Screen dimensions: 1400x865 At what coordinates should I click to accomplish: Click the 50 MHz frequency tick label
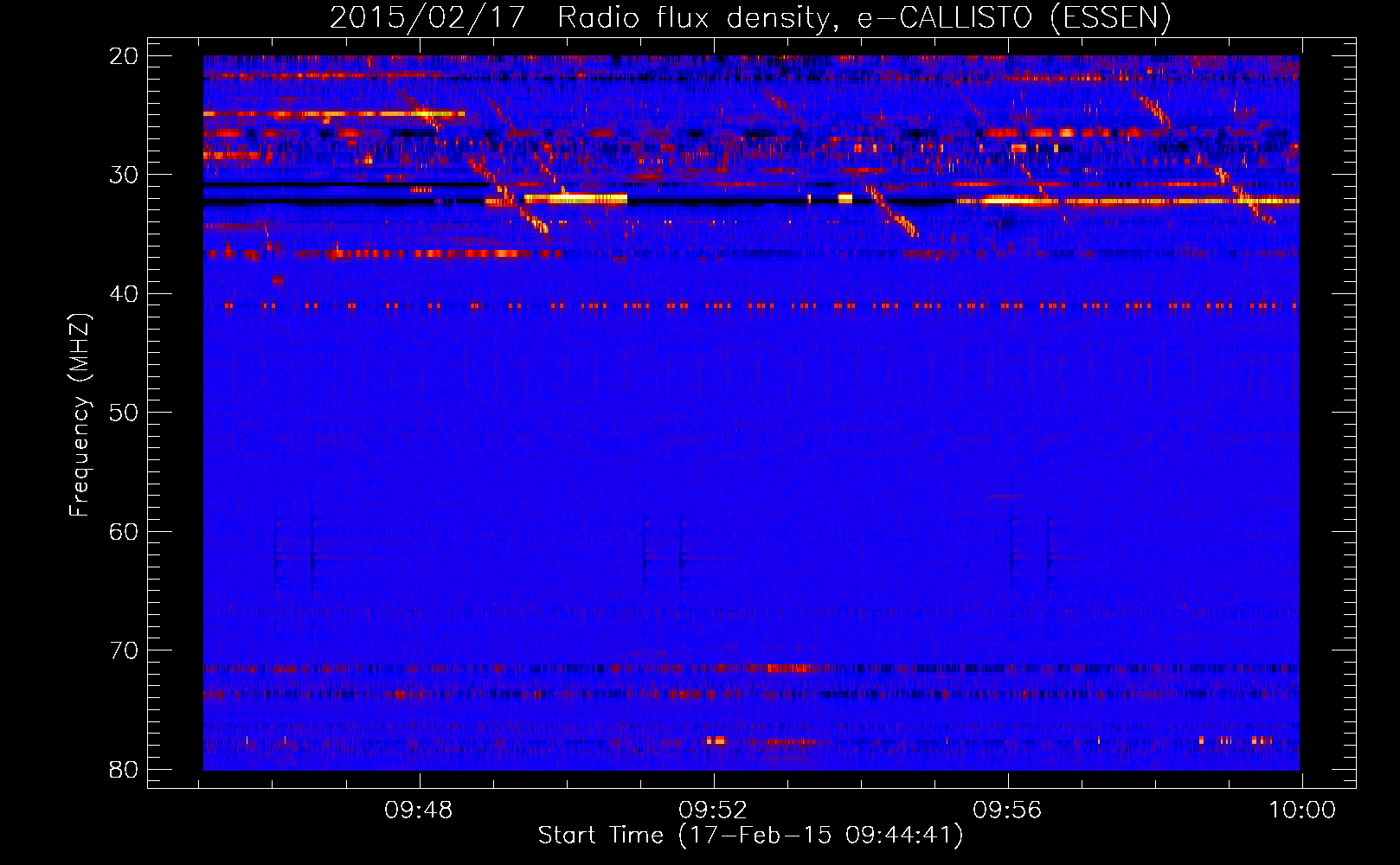(x=124, y=413)
